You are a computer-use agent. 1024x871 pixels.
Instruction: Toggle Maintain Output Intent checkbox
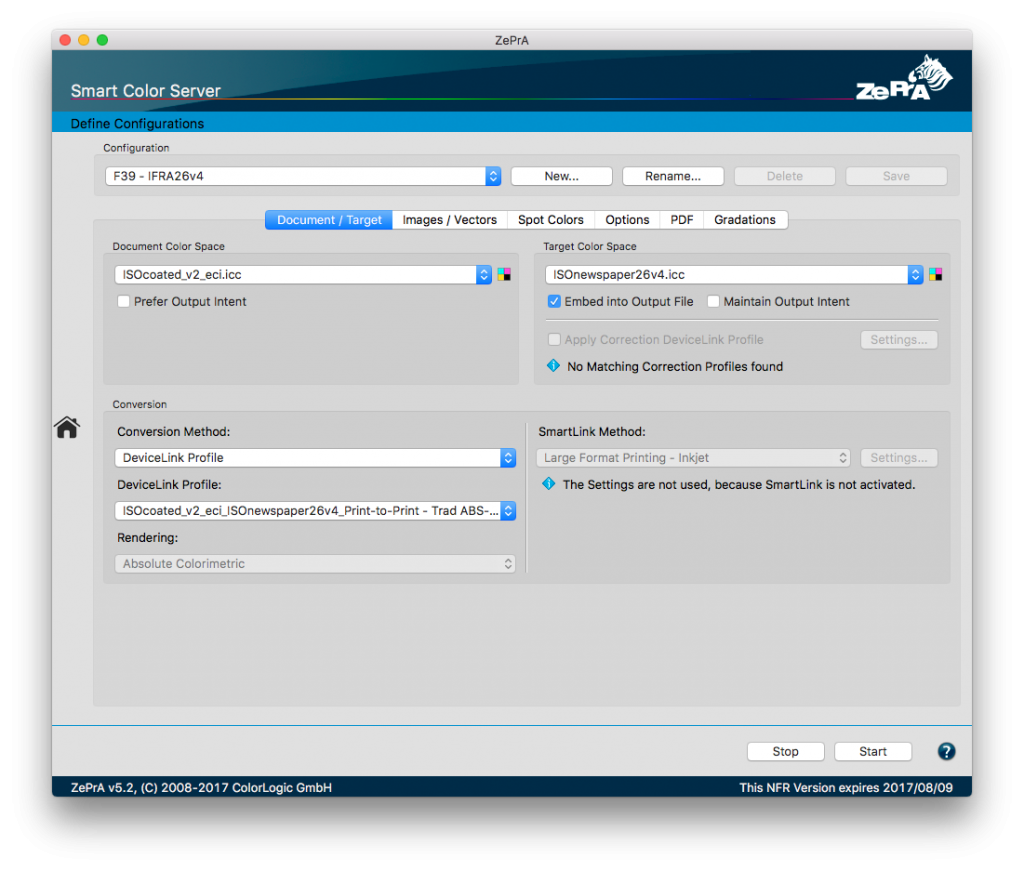tap(713, 301)
